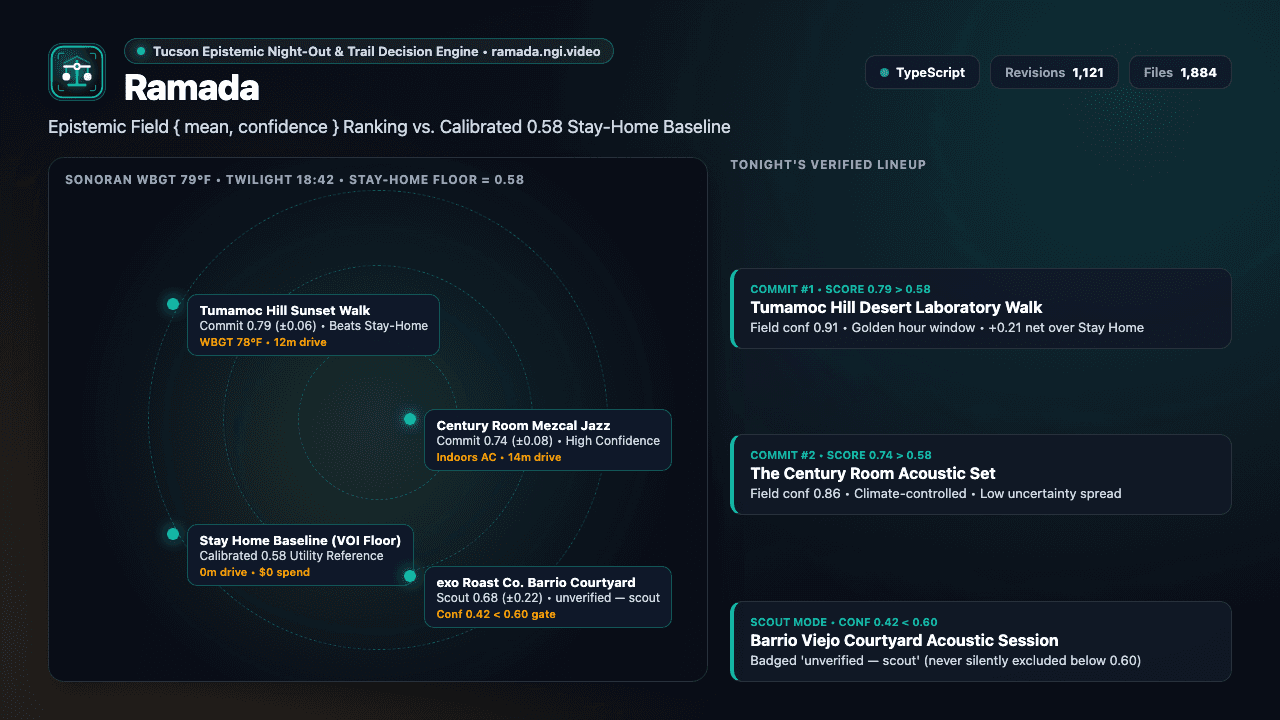Click the Ramada scales logo icon
Image resolution: width=1280 pixels, height=720 pixels.
77,72
